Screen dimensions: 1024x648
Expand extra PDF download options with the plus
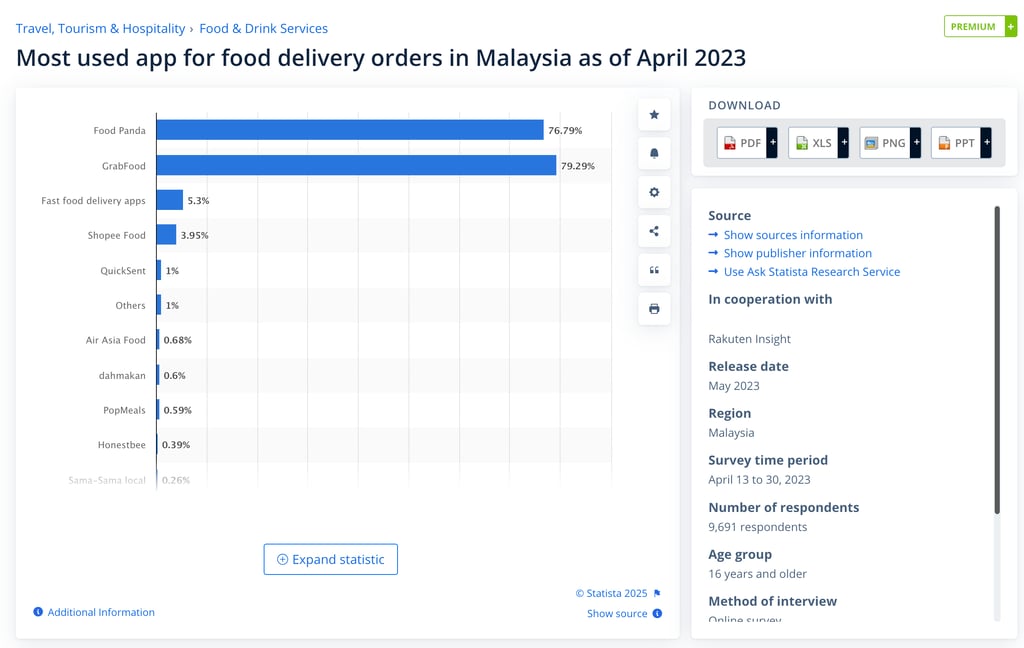pos(771,142)
